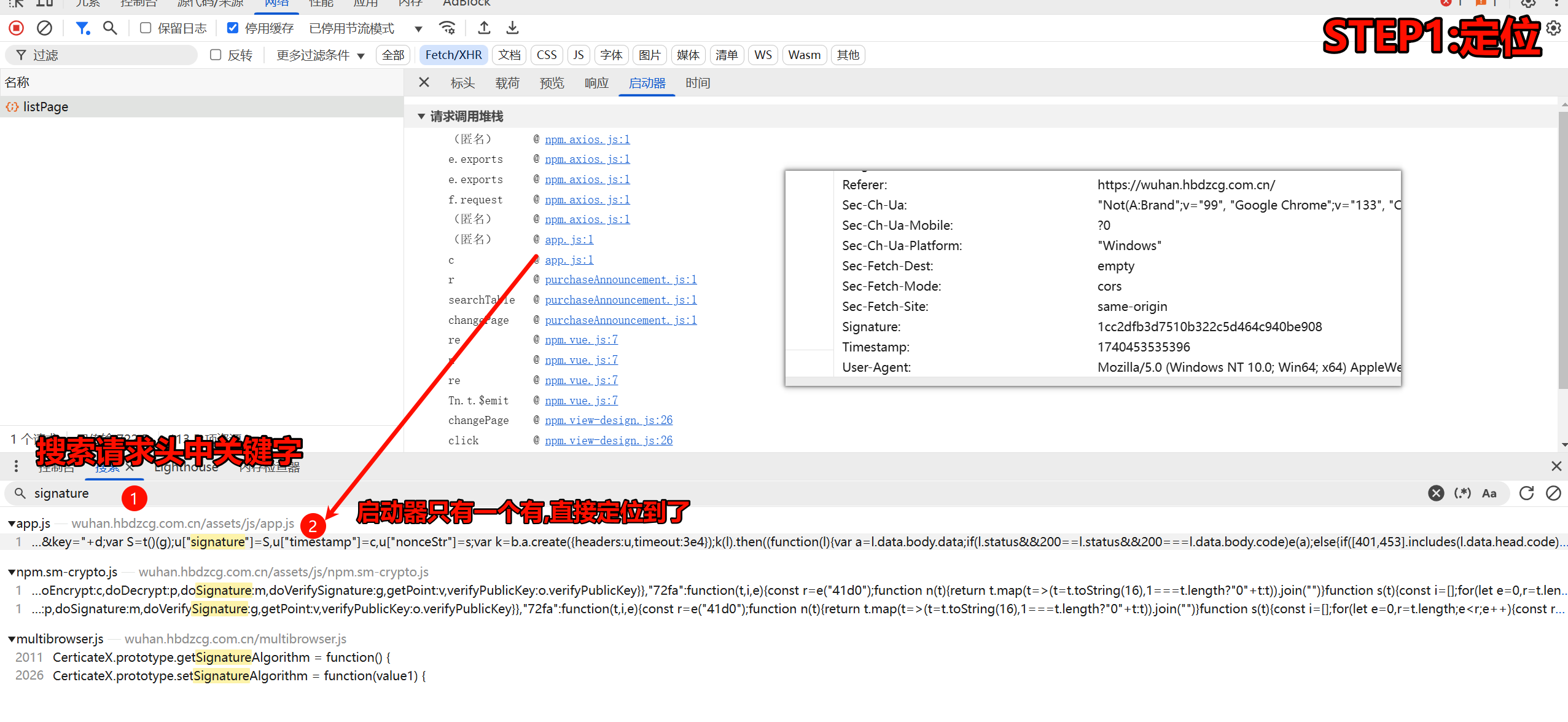Click the import HAR upload arrow icon
The image size is (1568, 722).
point(484,28)
